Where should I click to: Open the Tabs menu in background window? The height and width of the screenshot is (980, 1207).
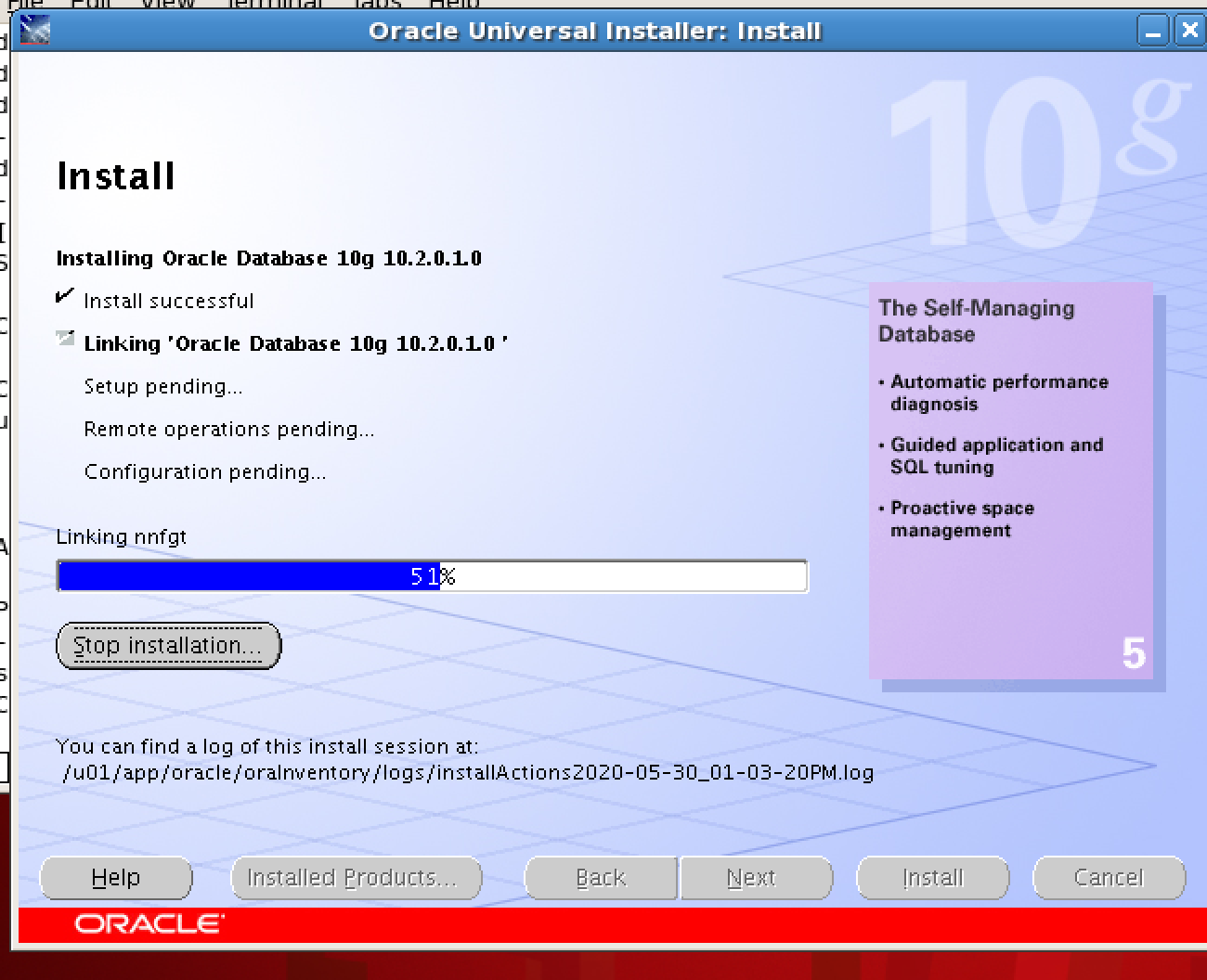click(x=377, y=4)
